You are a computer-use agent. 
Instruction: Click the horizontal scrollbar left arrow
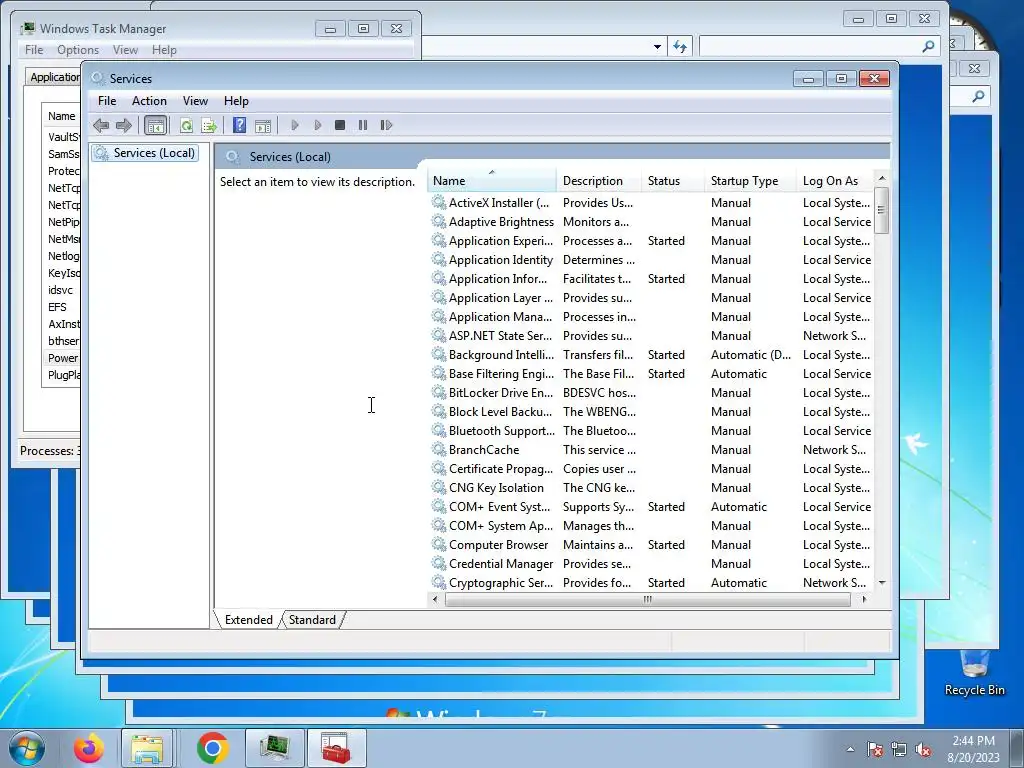(x=435, y=599)
